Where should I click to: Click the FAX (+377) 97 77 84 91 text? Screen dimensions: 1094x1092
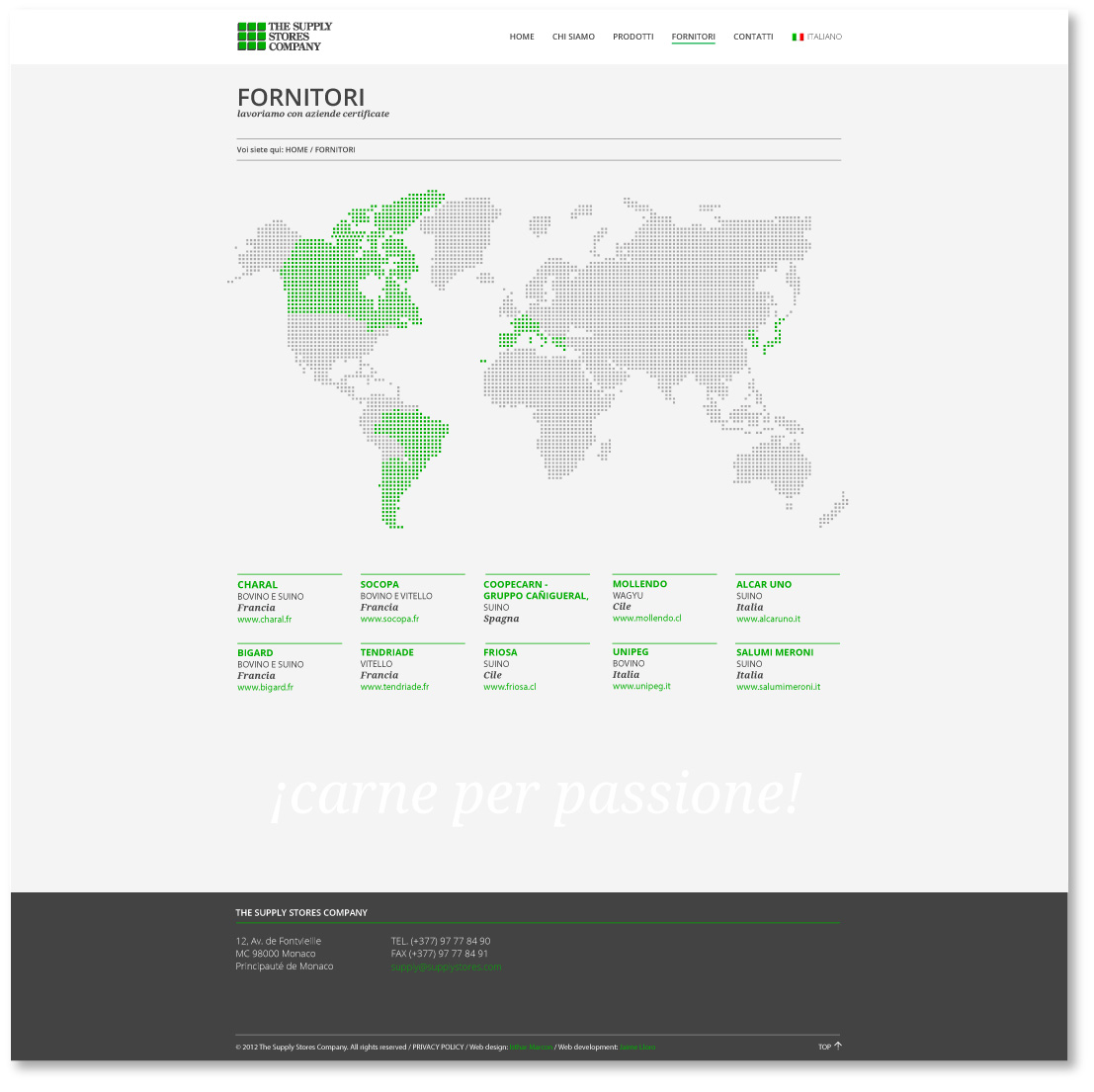(439, 954)
